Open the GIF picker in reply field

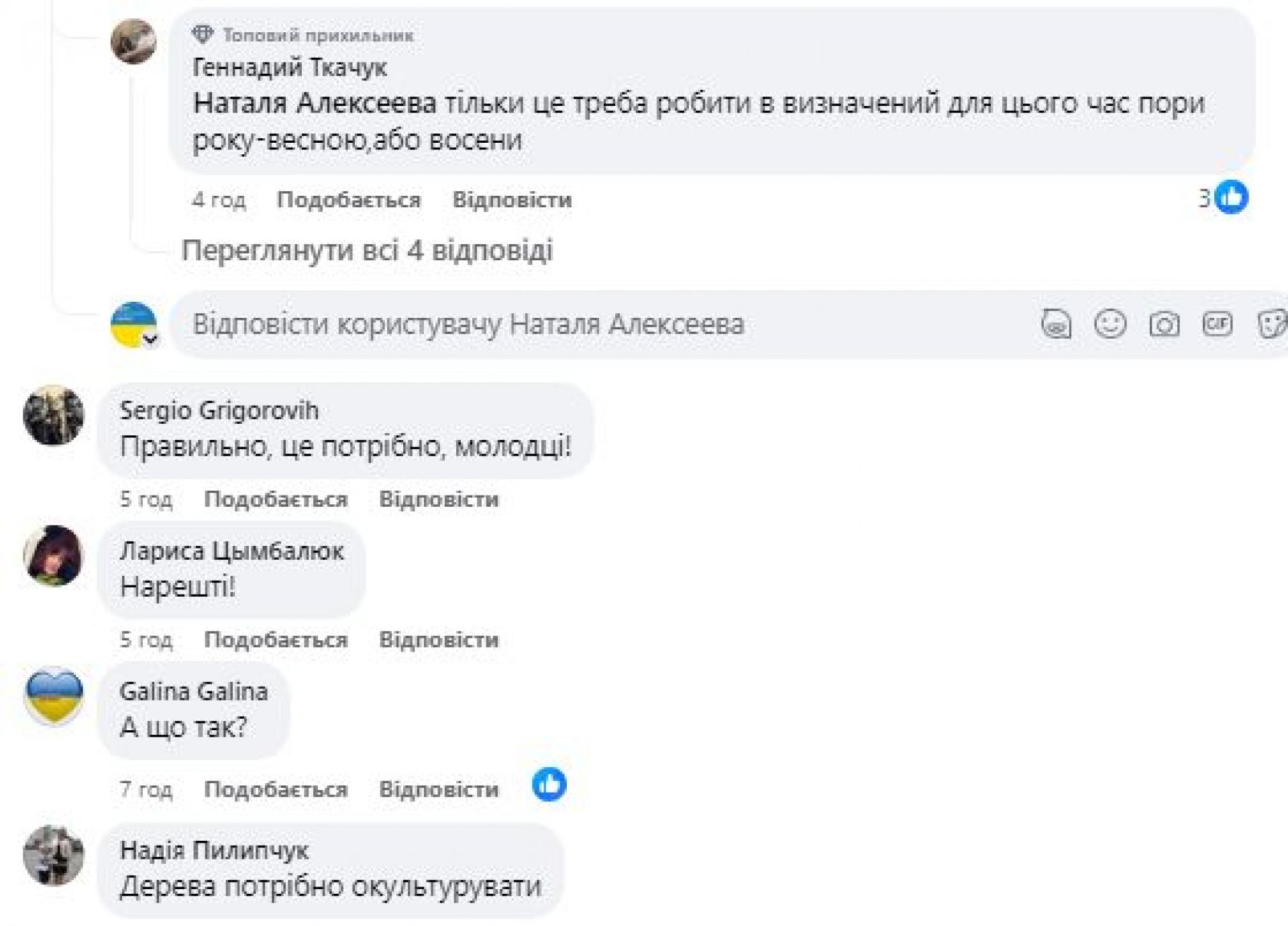click(1218, 325)
